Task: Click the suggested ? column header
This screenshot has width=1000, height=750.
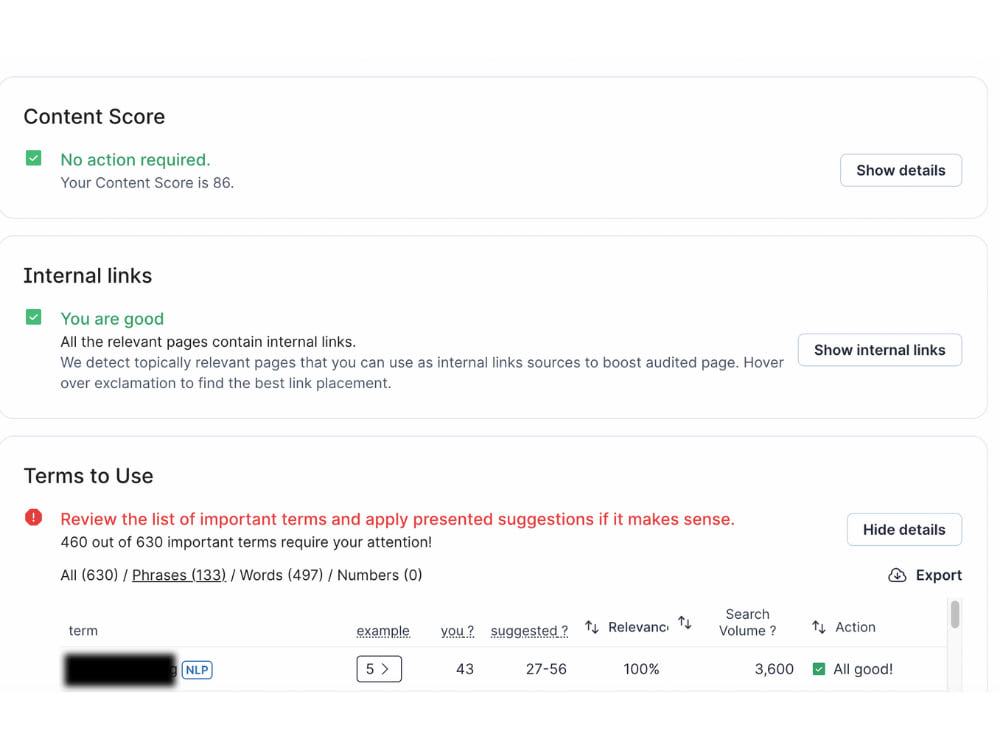Action: tap(529, 631)
